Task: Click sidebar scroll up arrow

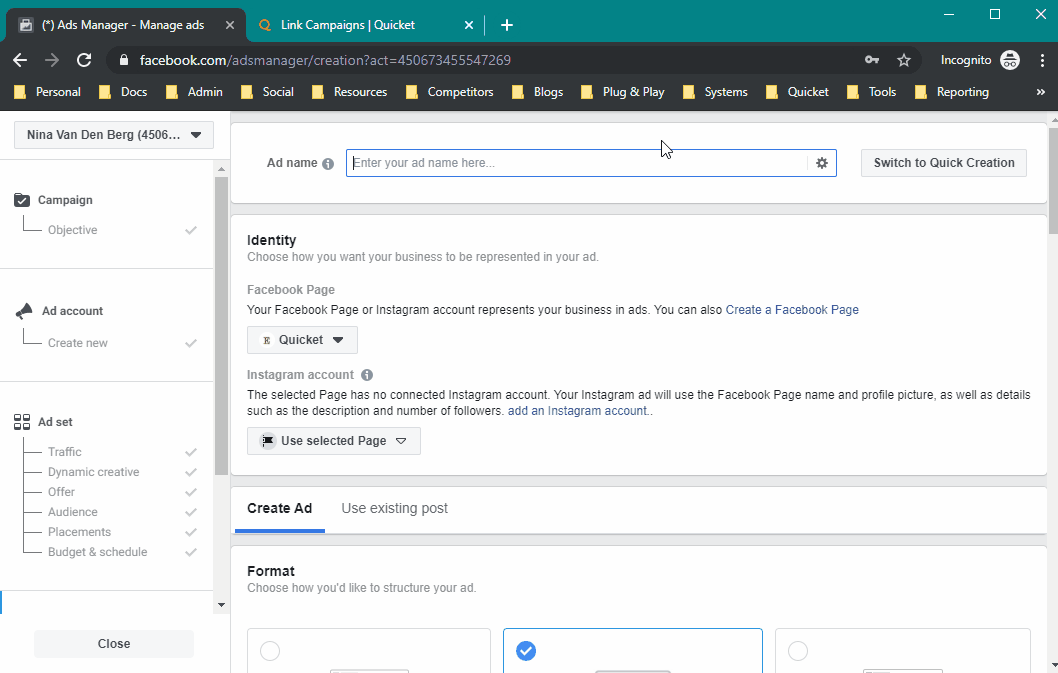Action: (221, 169)
